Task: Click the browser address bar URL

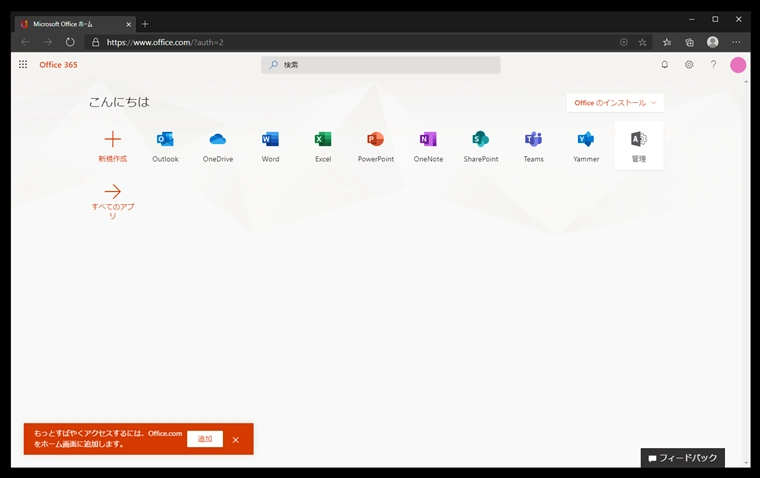Action: click(x=165, y=42)
